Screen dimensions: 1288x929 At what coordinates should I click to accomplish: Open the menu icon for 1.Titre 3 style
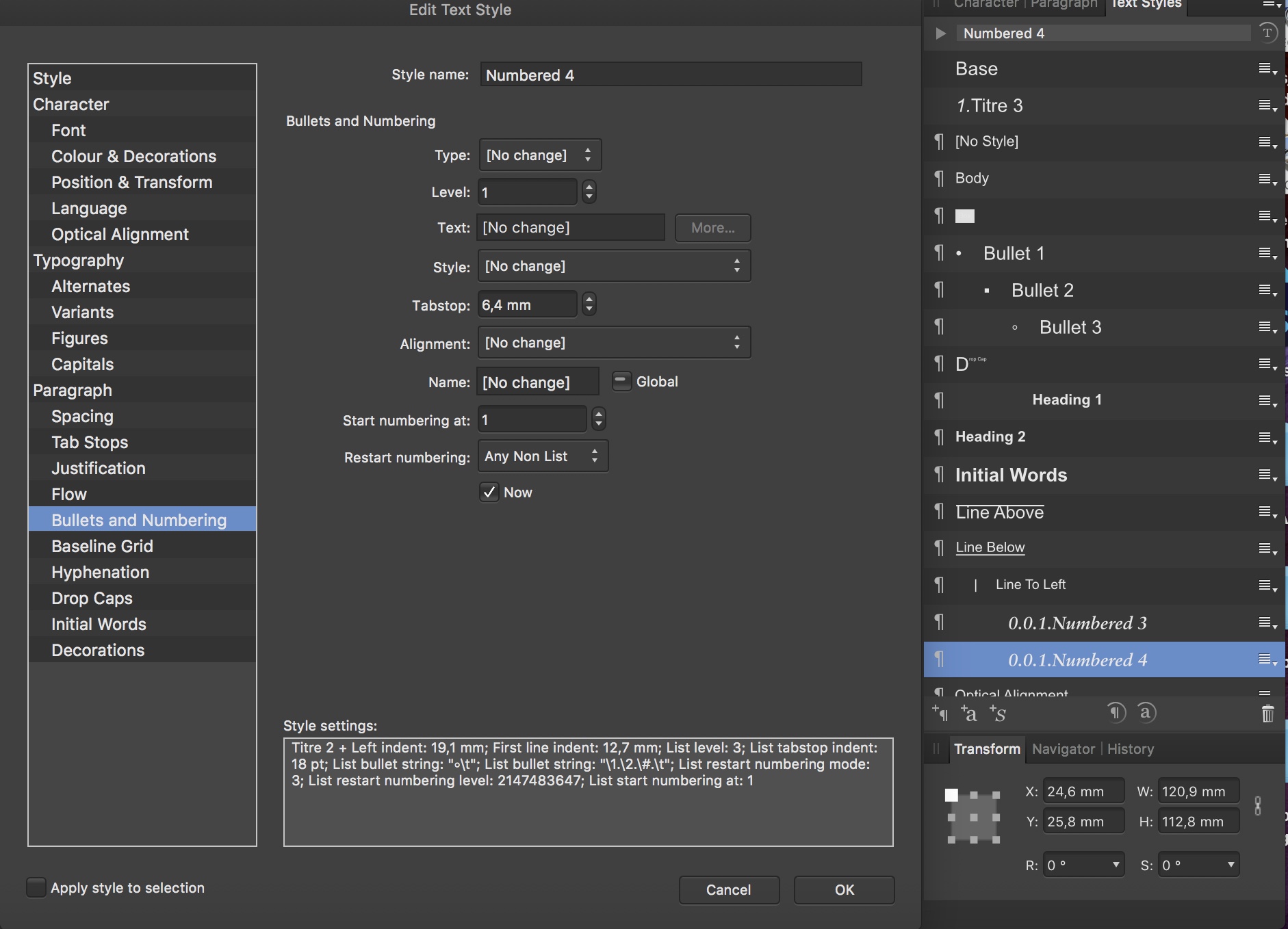point(1267,105)
